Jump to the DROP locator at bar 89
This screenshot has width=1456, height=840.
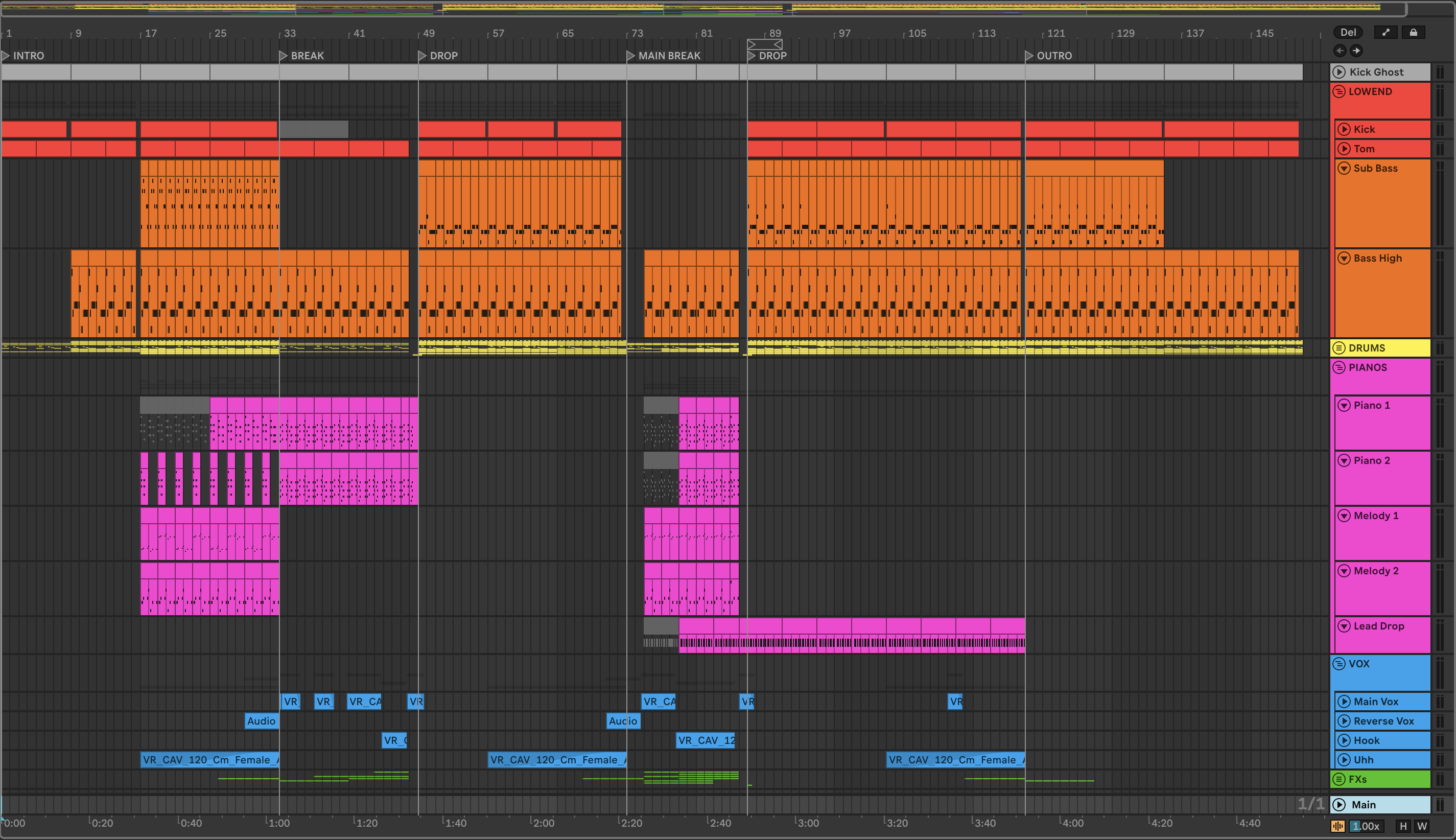(x=767, y=56)
